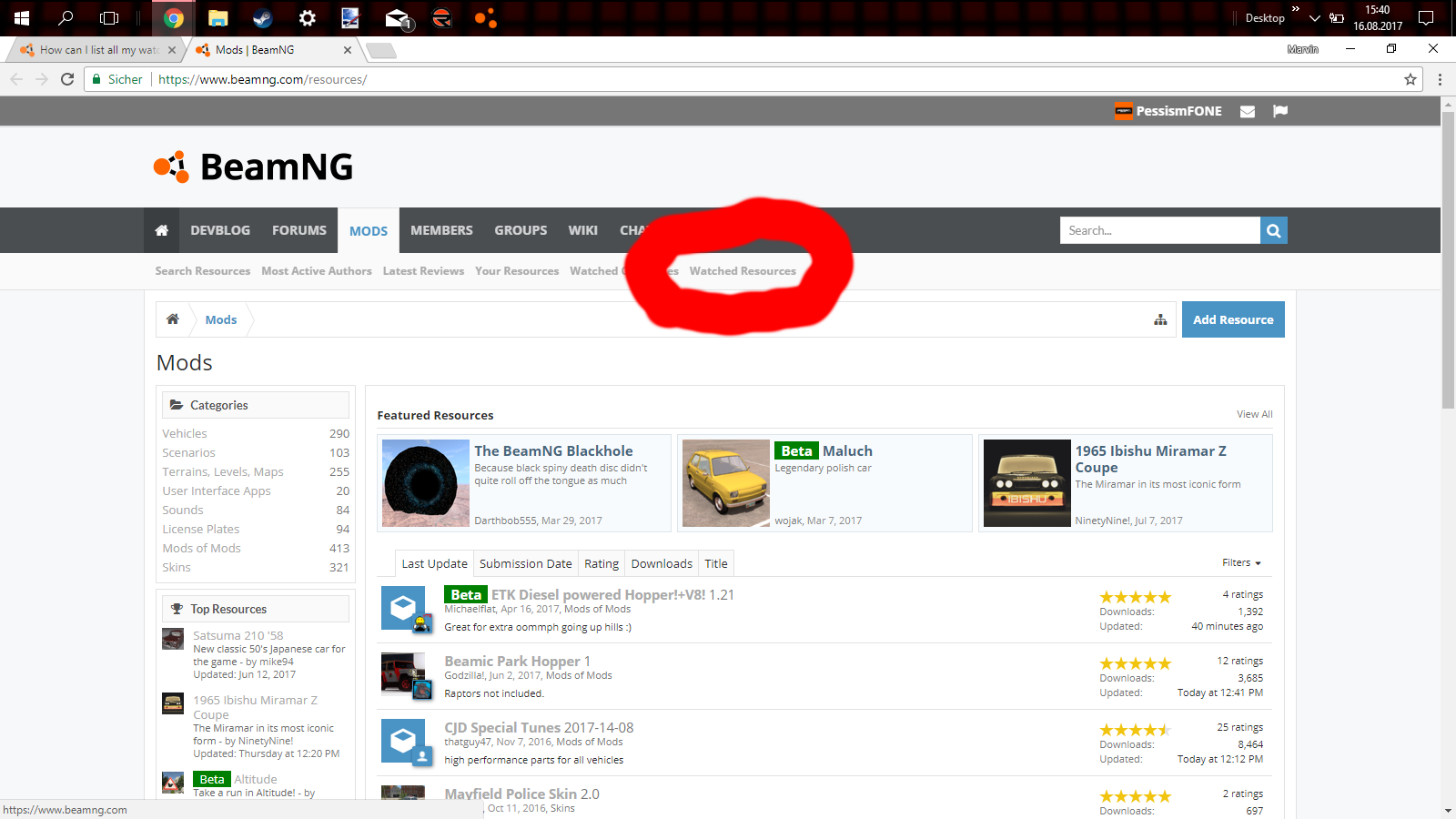1456x819 pixels.
Task: Bookmark this page with star icon
Action: click(x=1410, y=79)
